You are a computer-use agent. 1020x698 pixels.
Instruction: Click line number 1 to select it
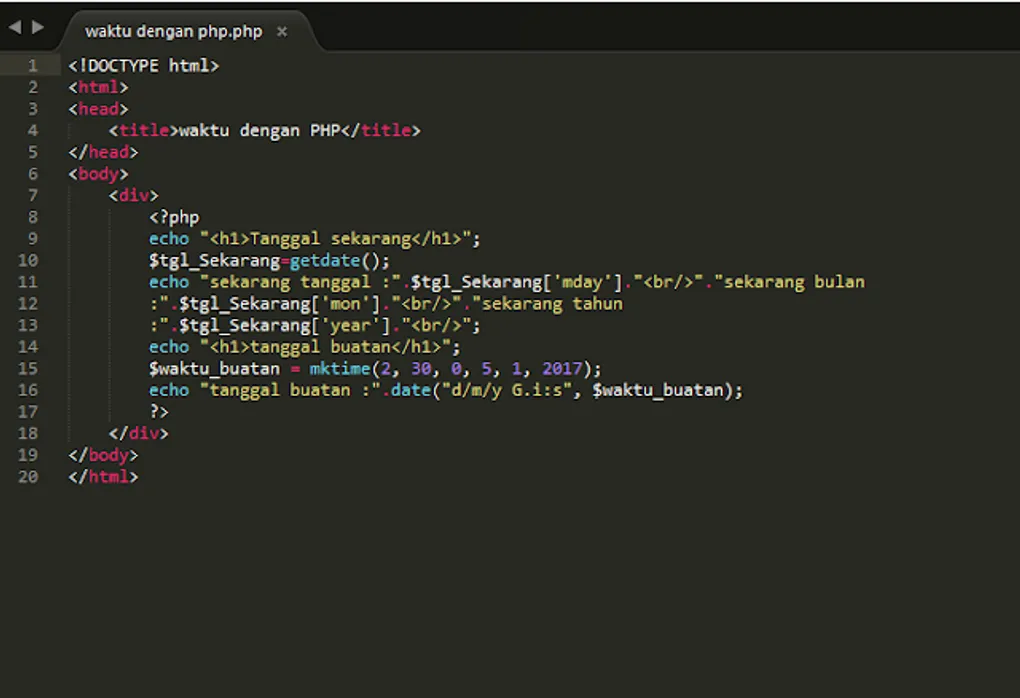tap(31, 65)
